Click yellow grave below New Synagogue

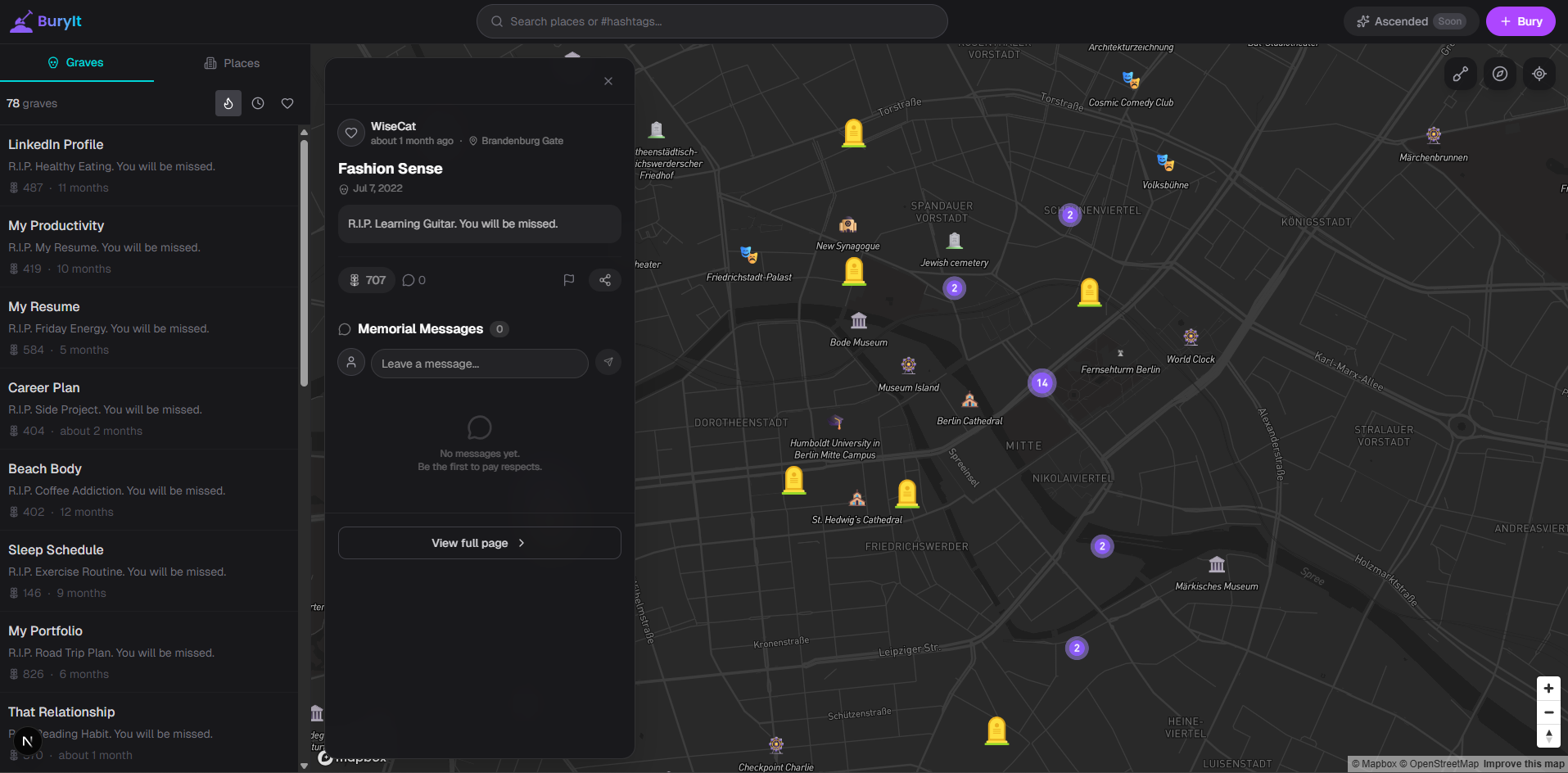[854, 271]
